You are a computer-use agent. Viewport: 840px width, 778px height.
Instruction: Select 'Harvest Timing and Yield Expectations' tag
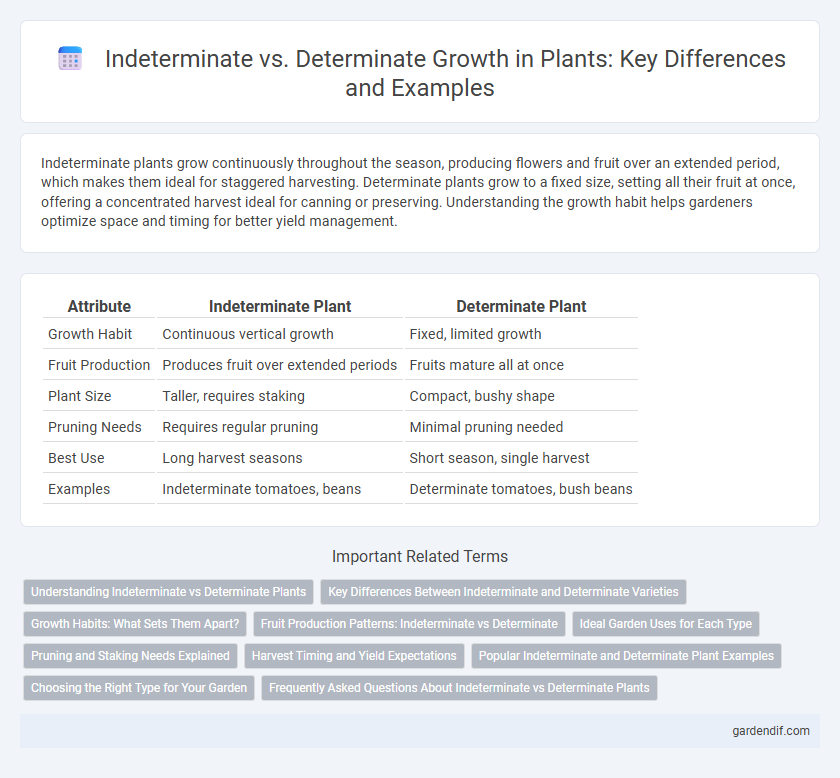pos(354,656)
